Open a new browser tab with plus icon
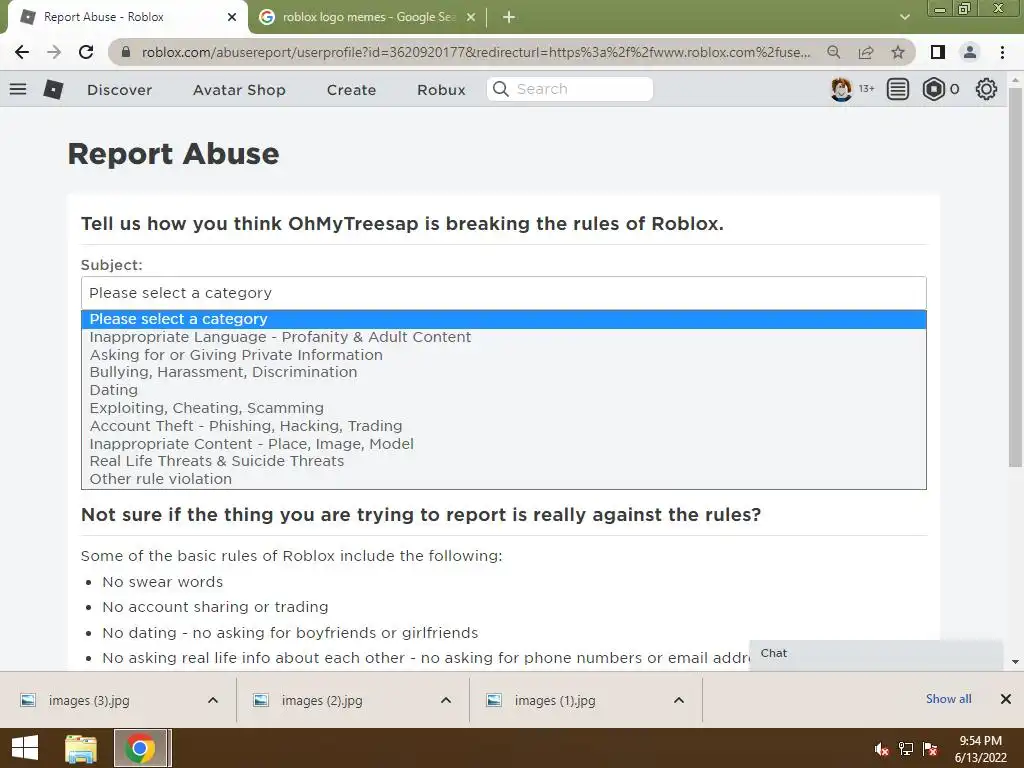 [x=509, y=17]
